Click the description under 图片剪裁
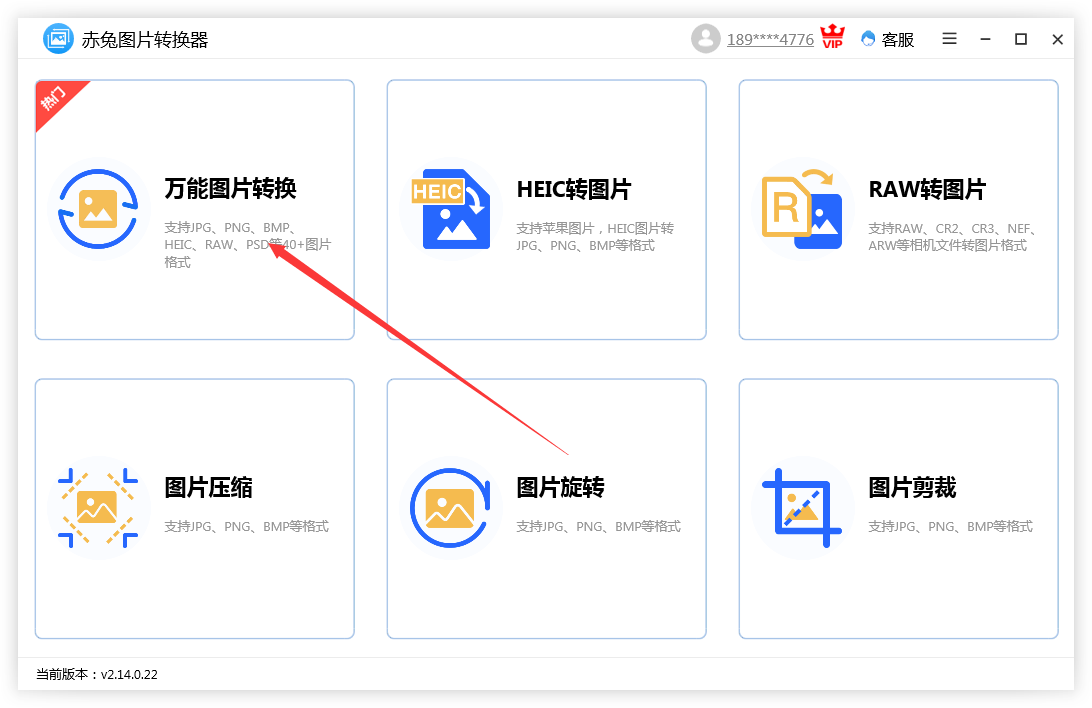This screenshot has height=708, width=1092. pos(951,526)
